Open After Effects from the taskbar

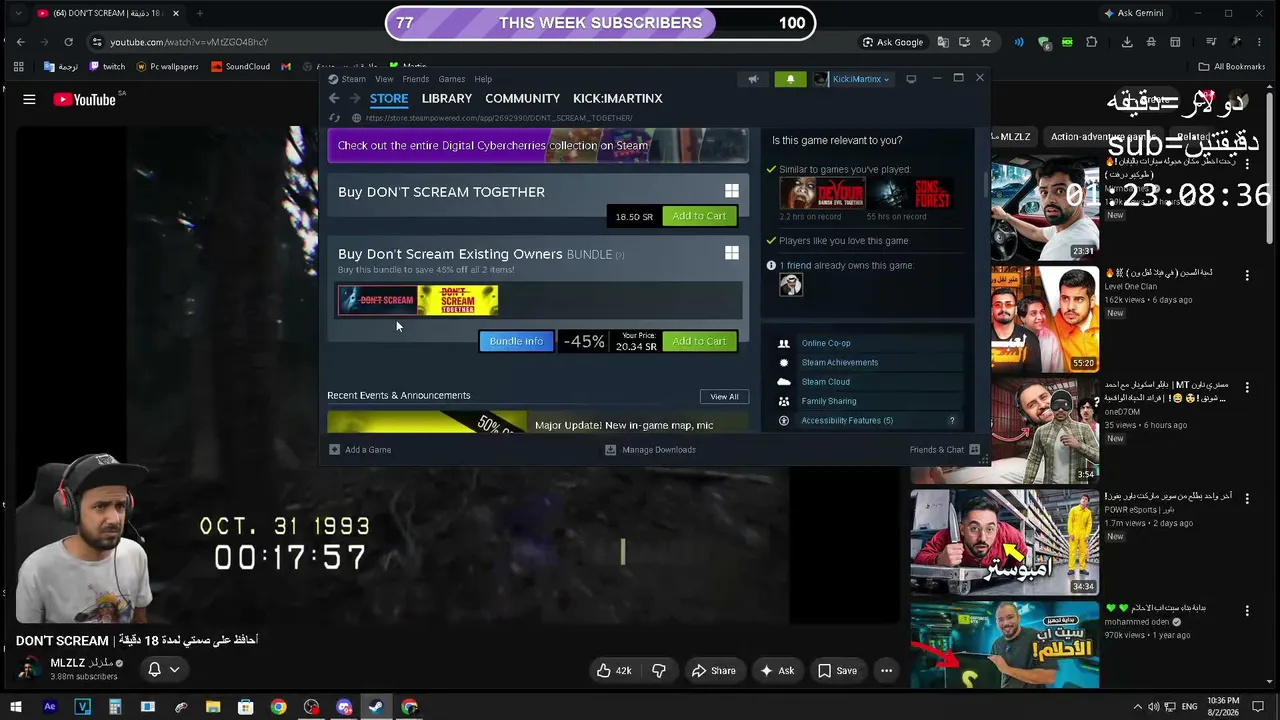50,707
